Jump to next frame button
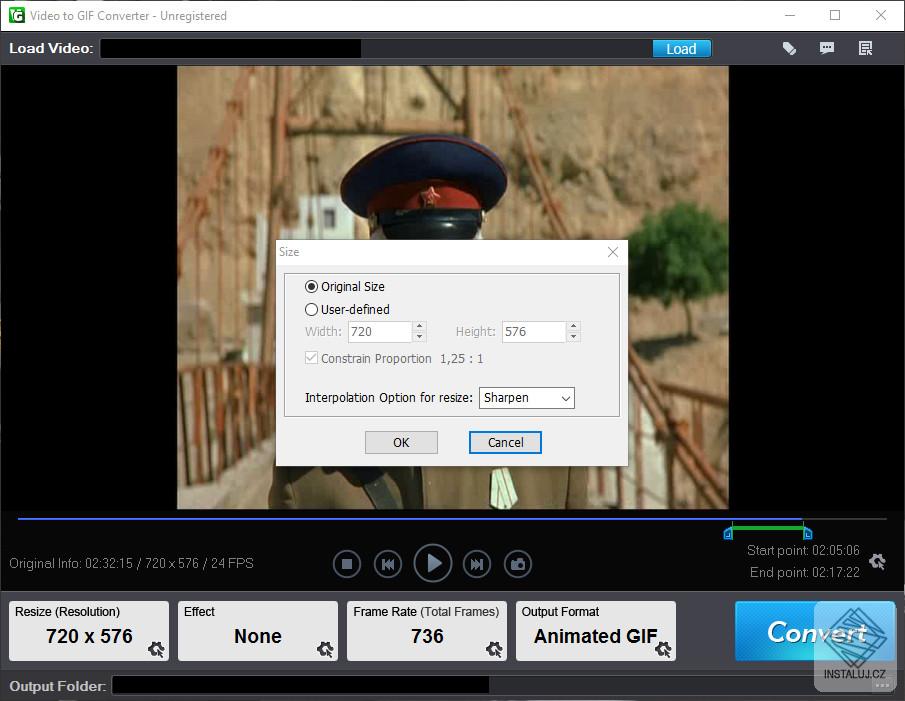The width and height of the screenshot is (905, 701). click(x=477, y=564)
